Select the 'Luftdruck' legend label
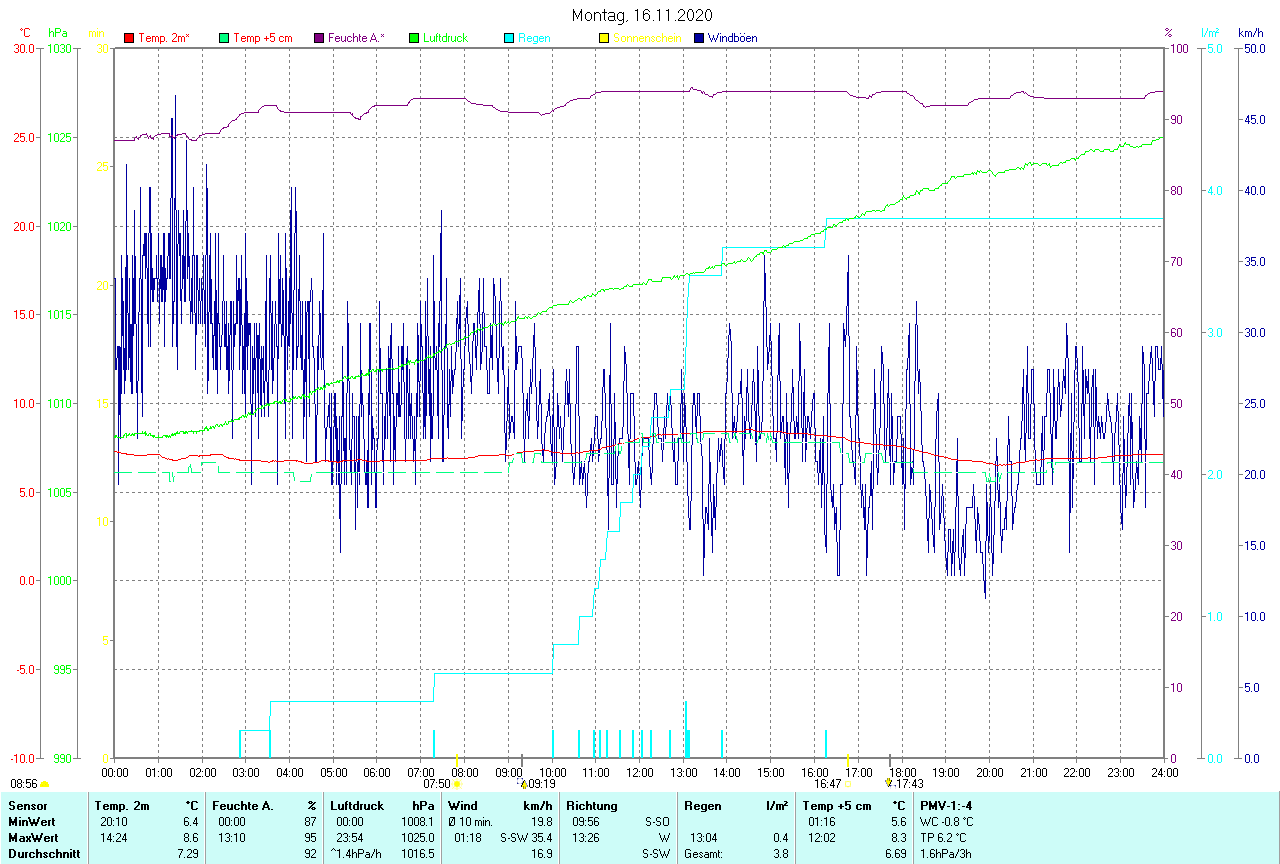Viewport: 1280px width, 864px height. pos(447,38)
